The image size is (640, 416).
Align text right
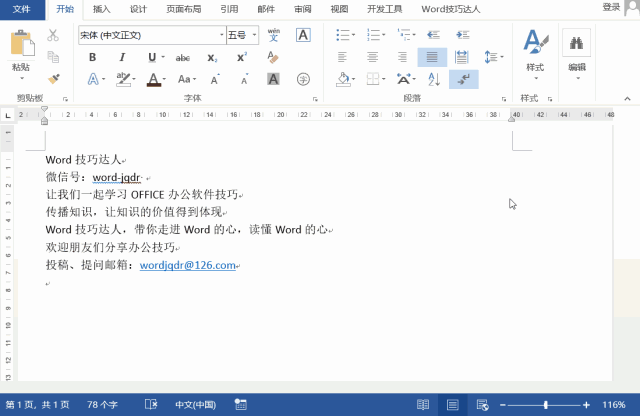coord(402,57)
